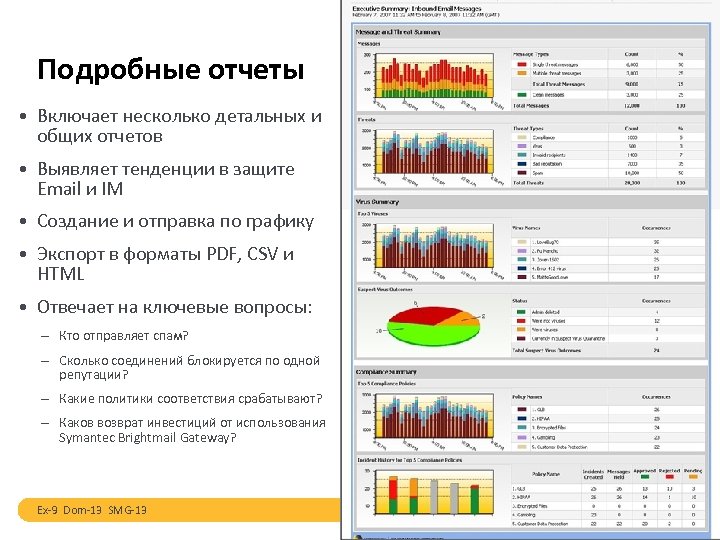The image size is (720, 540).
Task: Open the Incident History bar chart
Action: point(434,491)
